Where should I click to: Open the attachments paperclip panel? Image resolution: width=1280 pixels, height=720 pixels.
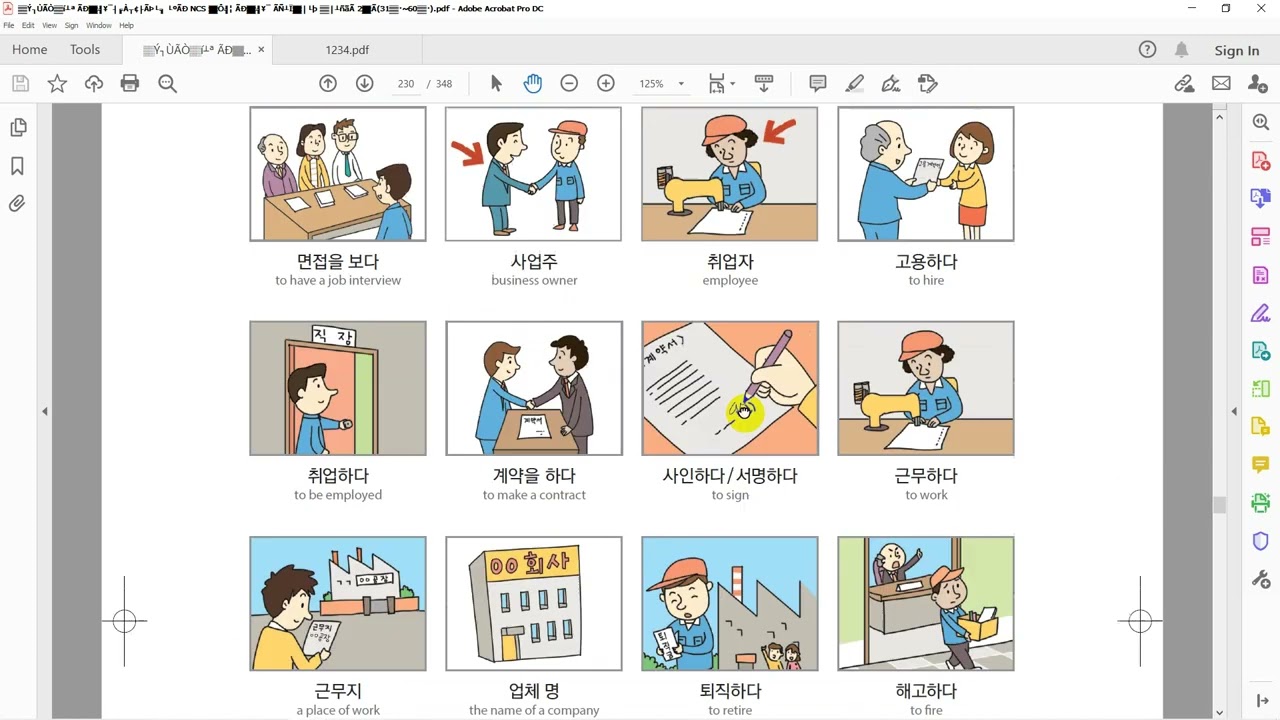(17, 204)
